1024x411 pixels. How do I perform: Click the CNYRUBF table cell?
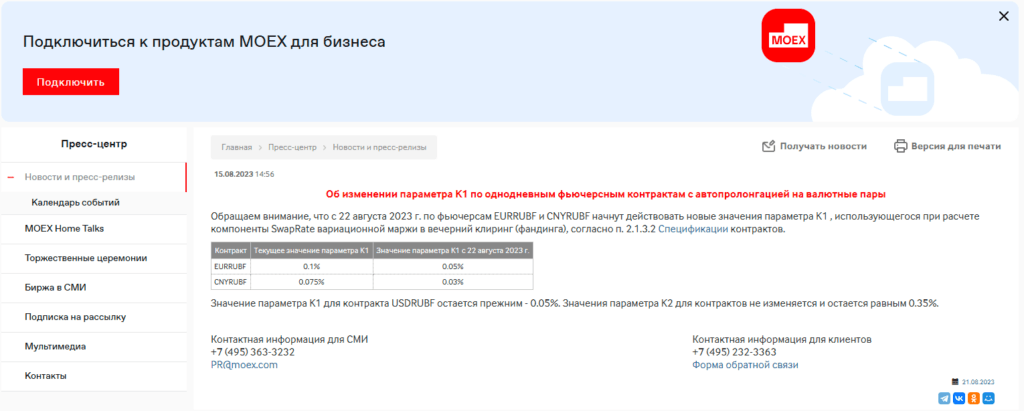pyautogui.click(x=231, y=282)
